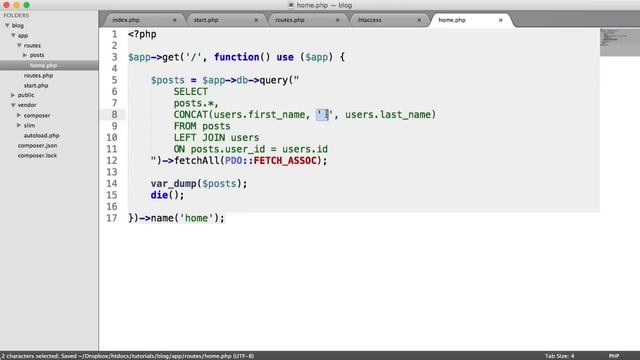
Task: Open composer.json in the sidebar
Action: tap(37, 145)
